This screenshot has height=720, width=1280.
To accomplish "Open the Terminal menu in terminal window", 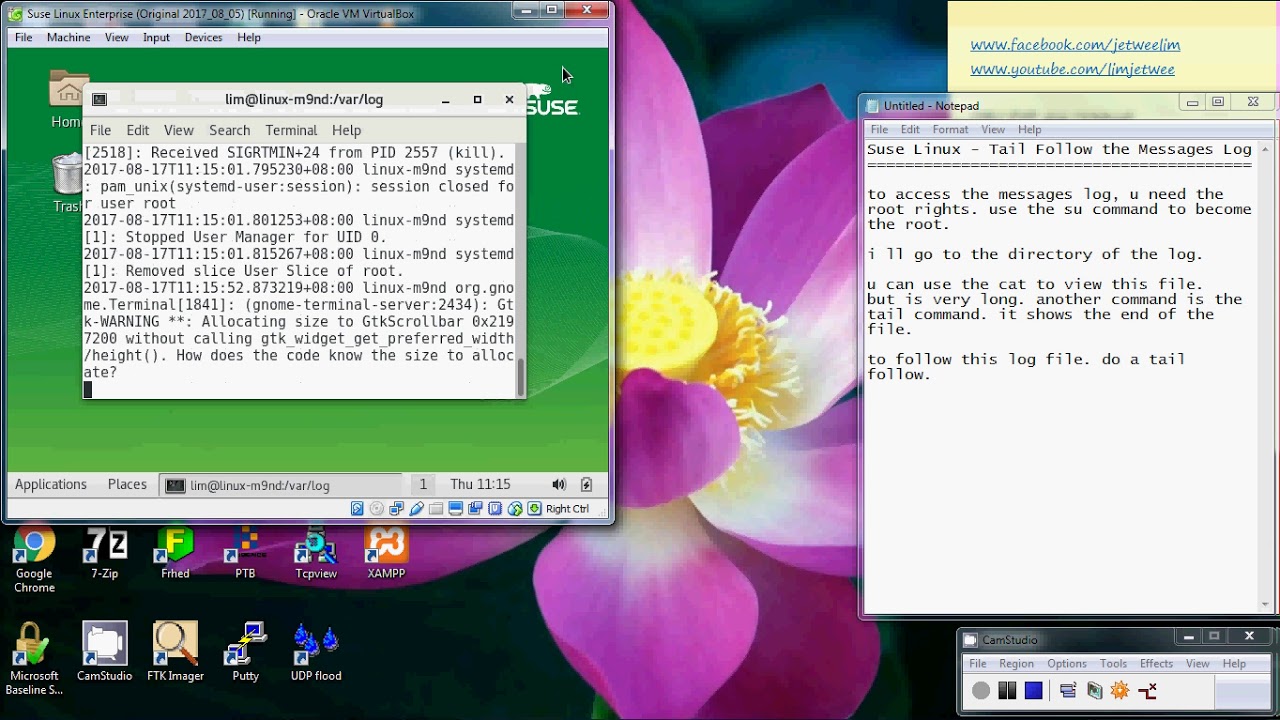I will pyautogui.click(x=291, y=130).
